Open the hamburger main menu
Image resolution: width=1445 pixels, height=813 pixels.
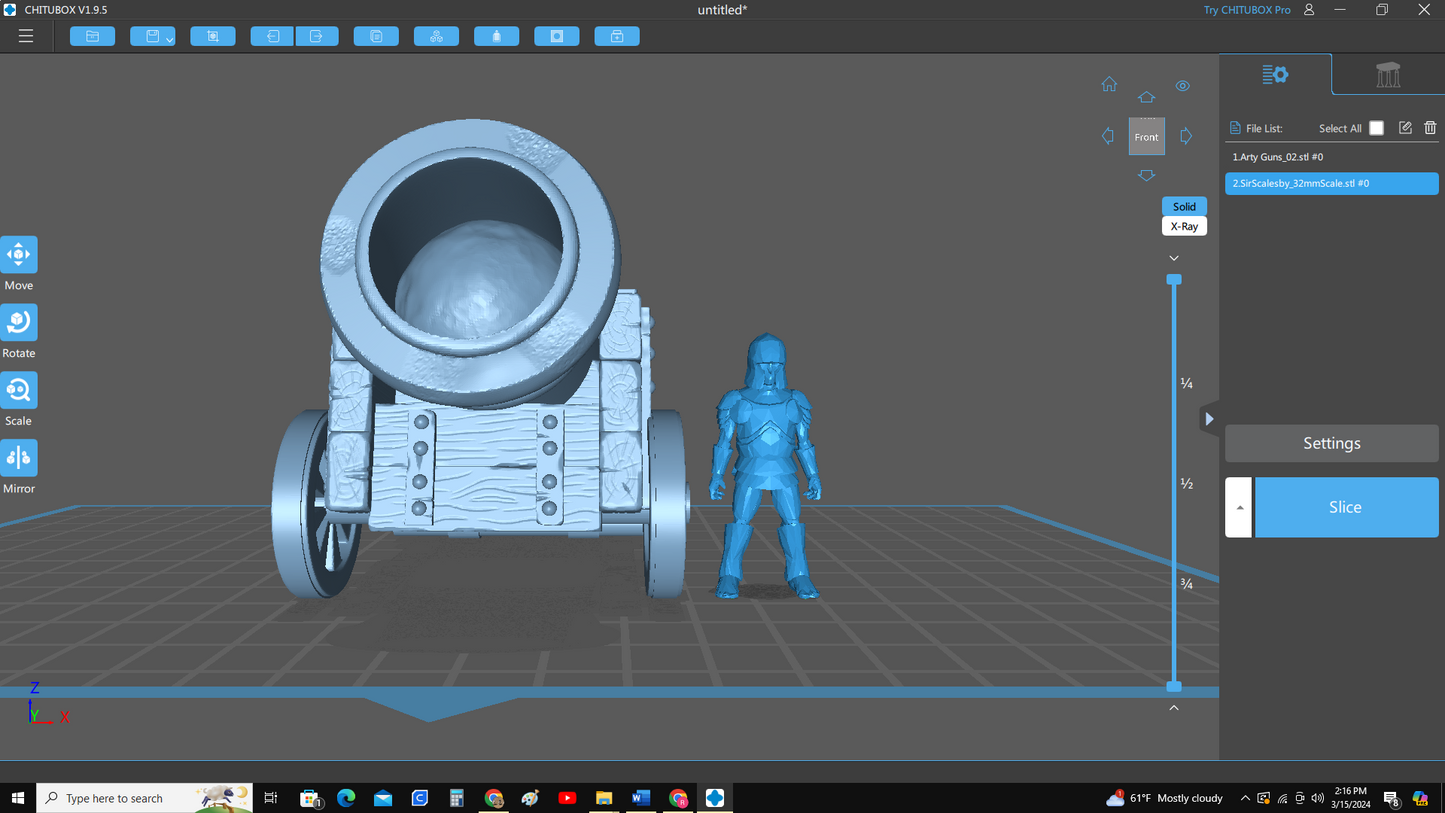(x=26, y=36)
